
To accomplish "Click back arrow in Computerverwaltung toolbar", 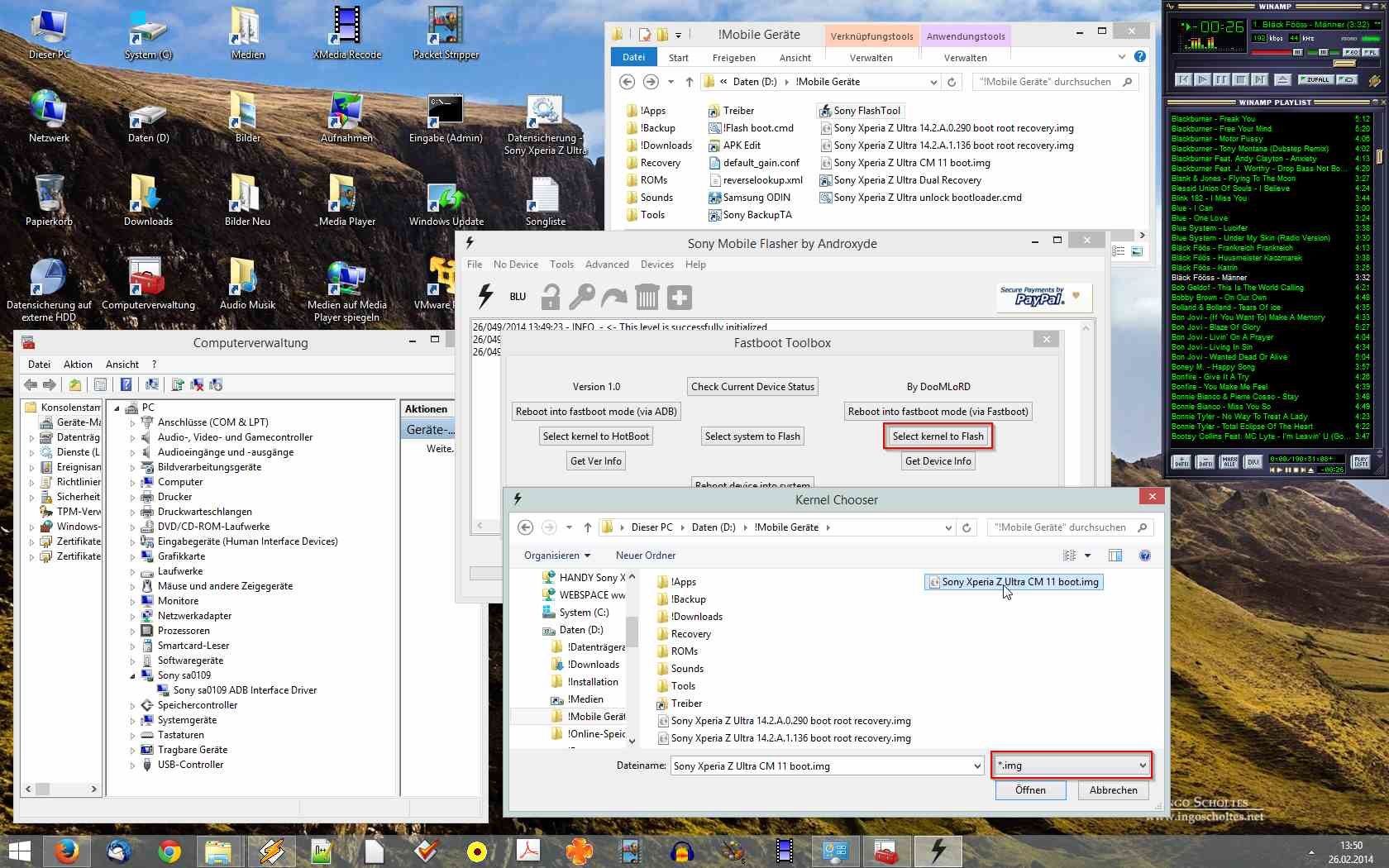I will [x=31, y=384].
